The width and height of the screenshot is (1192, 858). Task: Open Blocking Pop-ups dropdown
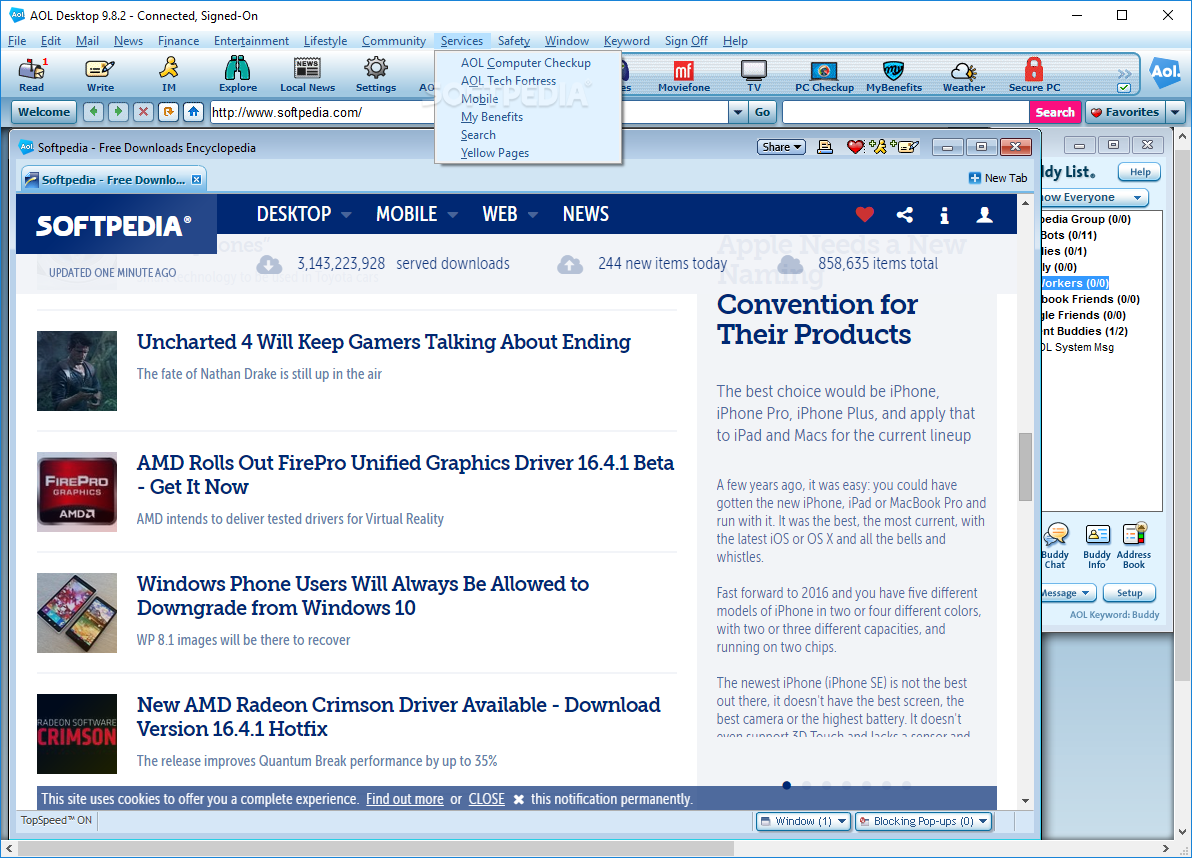point(924,821)
